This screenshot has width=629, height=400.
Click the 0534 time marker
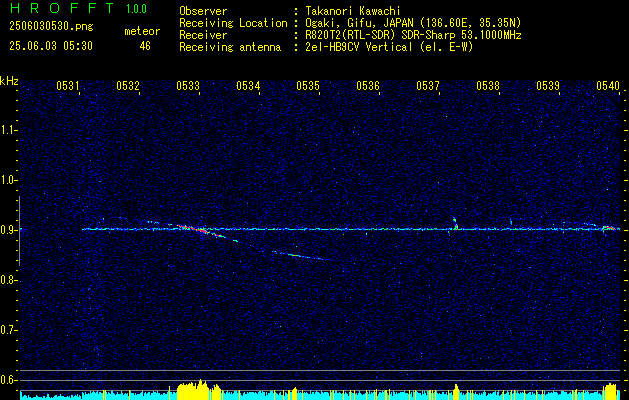[248, 85]
